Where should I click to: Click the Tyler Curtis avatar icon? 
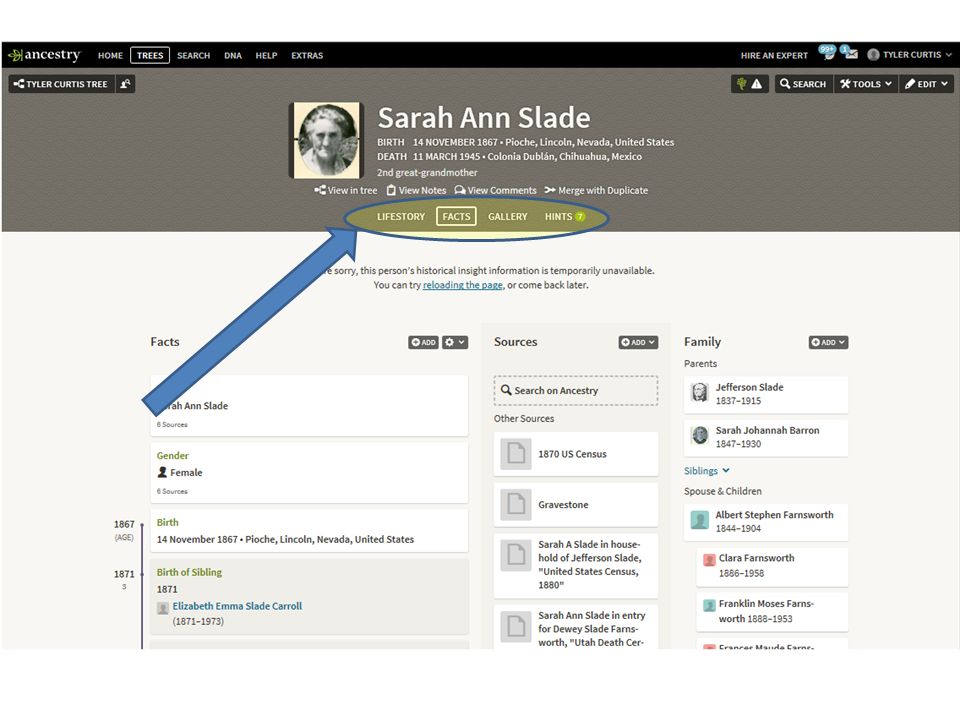point(874,55)
